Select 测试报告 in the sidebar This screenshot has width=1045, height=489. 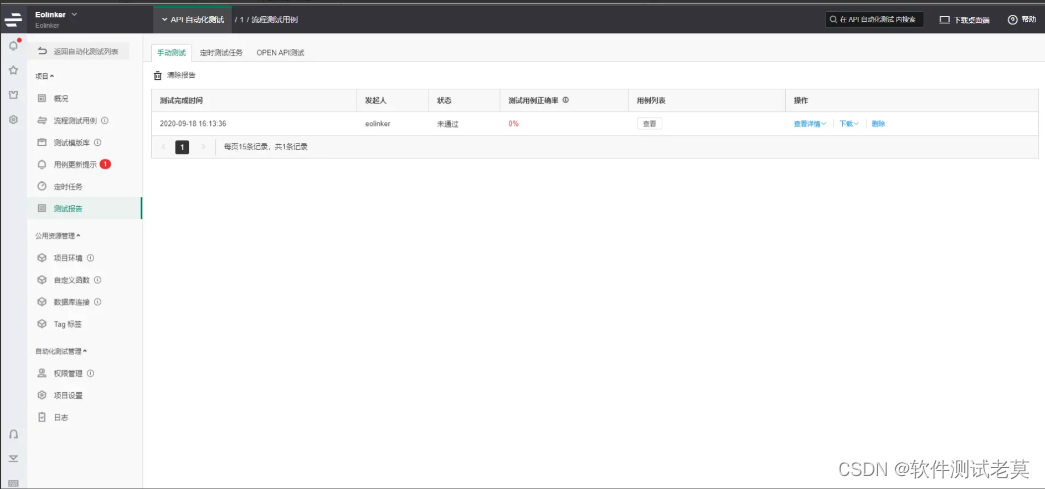[x=85, y=209]
